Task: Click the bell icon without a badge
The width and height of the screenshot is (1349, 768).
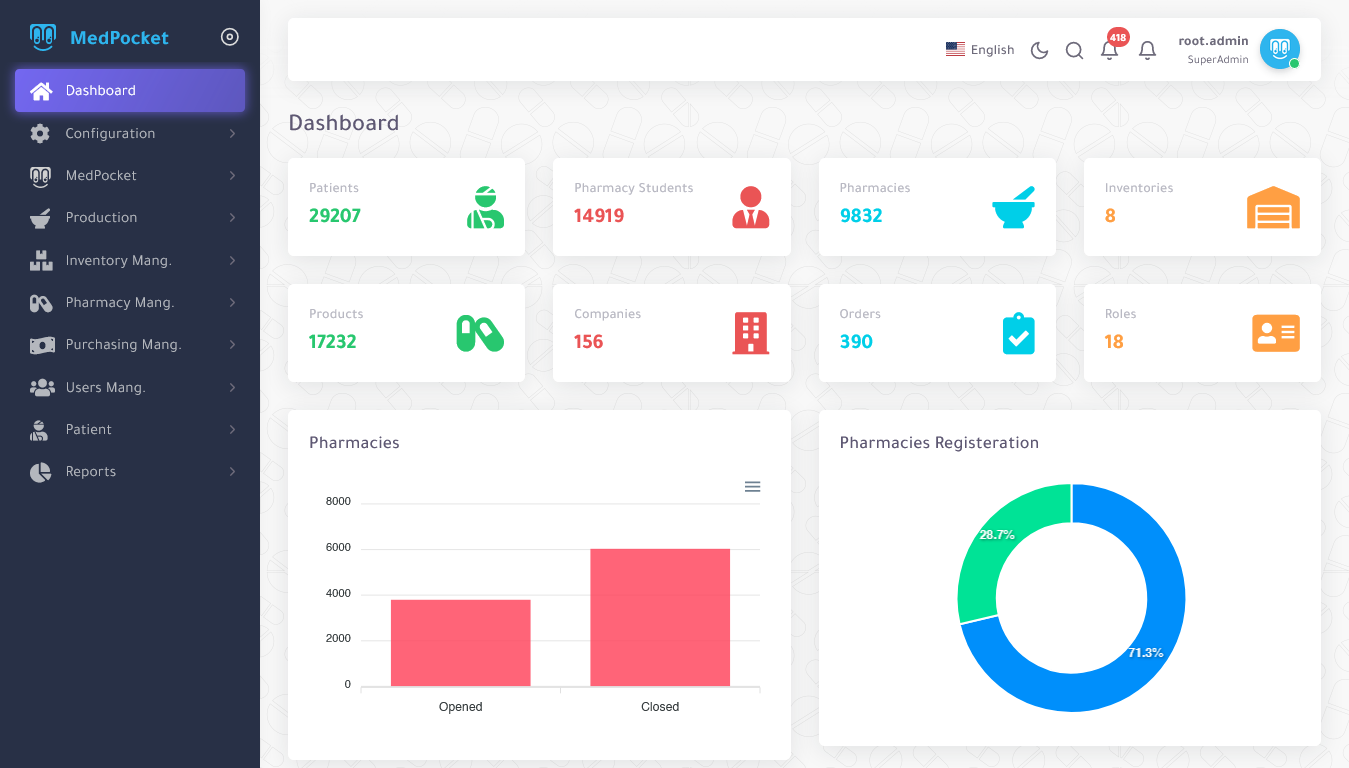Action: coord(1147,50)
